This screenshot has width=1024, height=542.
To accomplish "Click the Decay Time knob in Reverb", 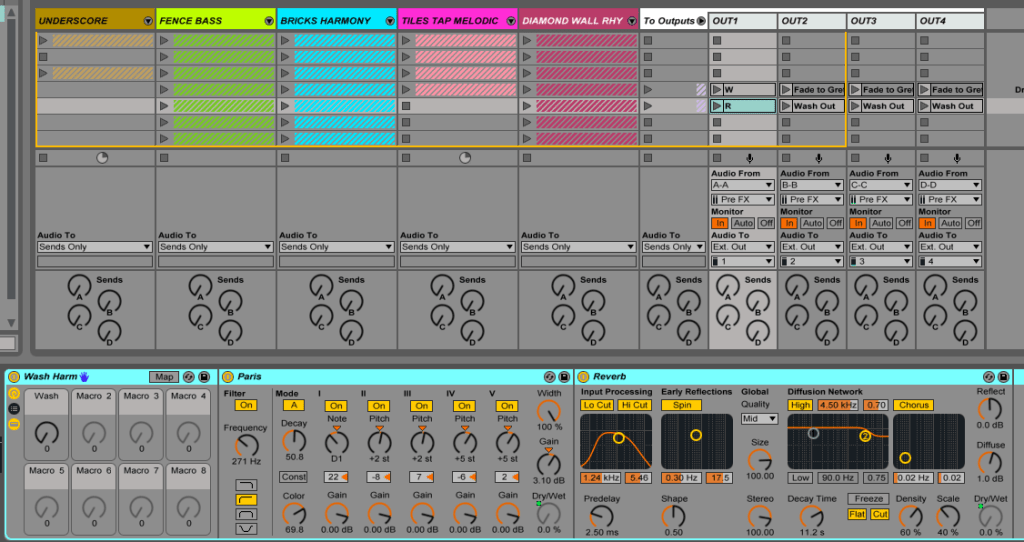I will [x=812, y=517].
